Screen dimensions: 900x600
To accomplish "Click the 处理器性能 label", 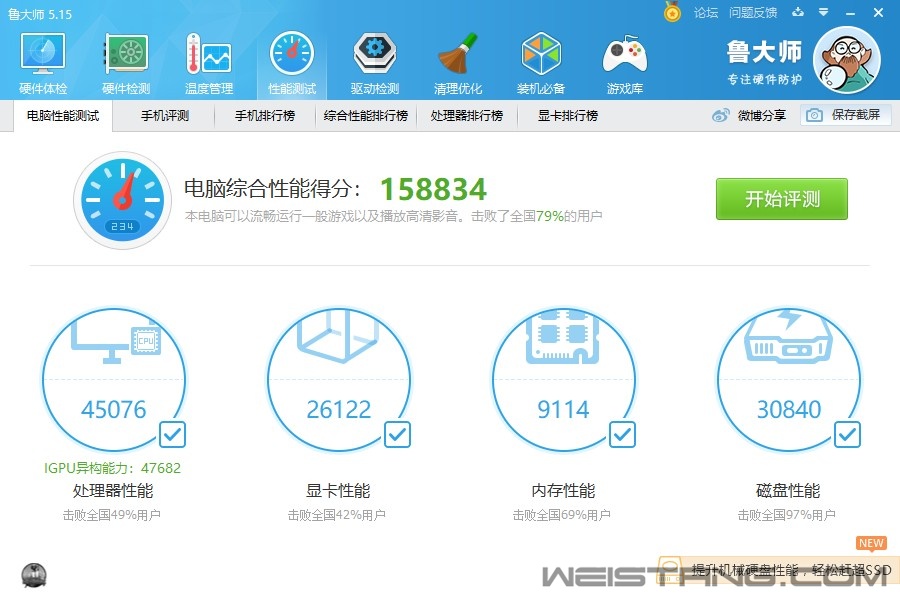I will (113, 491).
